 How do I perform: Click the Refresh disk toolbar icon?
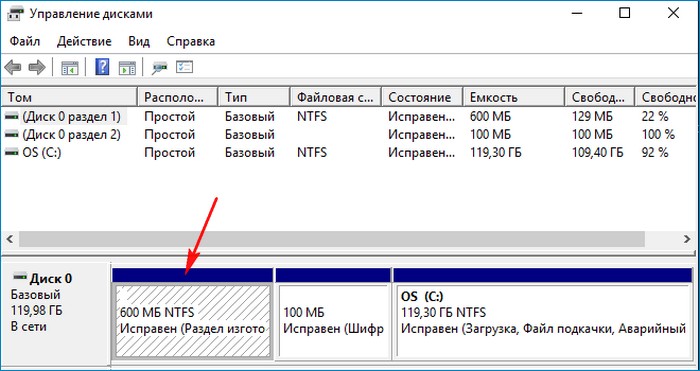click(159, 68)
